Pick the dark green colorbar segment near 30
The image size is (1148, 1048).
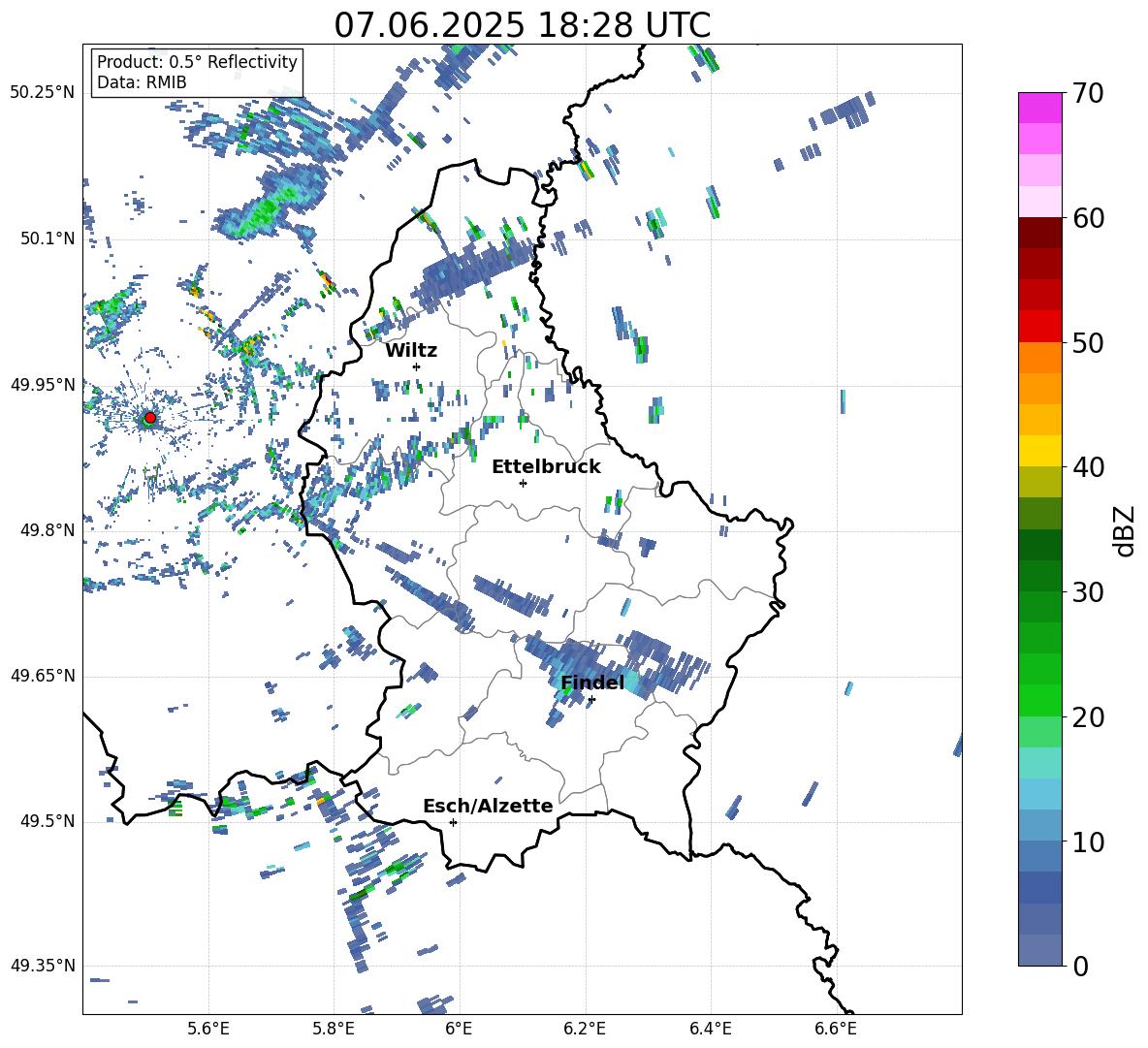(x=1039, y=575)
